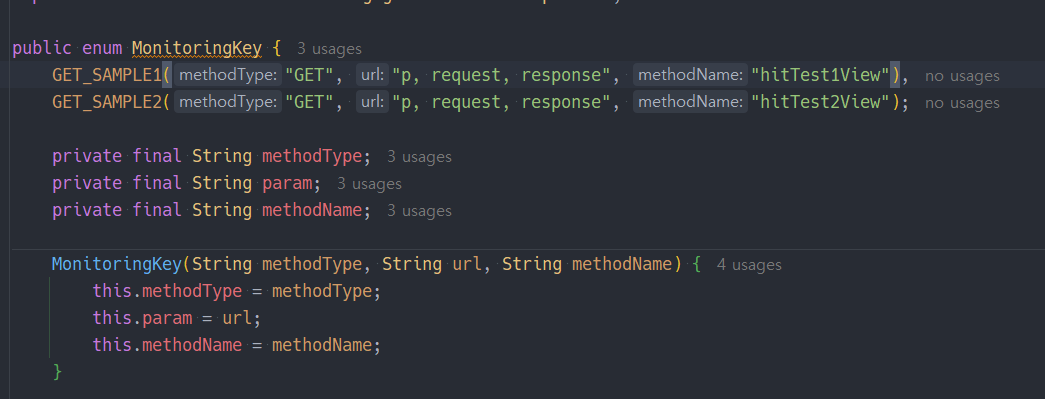Open the '4 usages' hint beside the constructor
The height and width of the screenshot is (399, 1045).
pyautogui.click(x=749, y=265)
